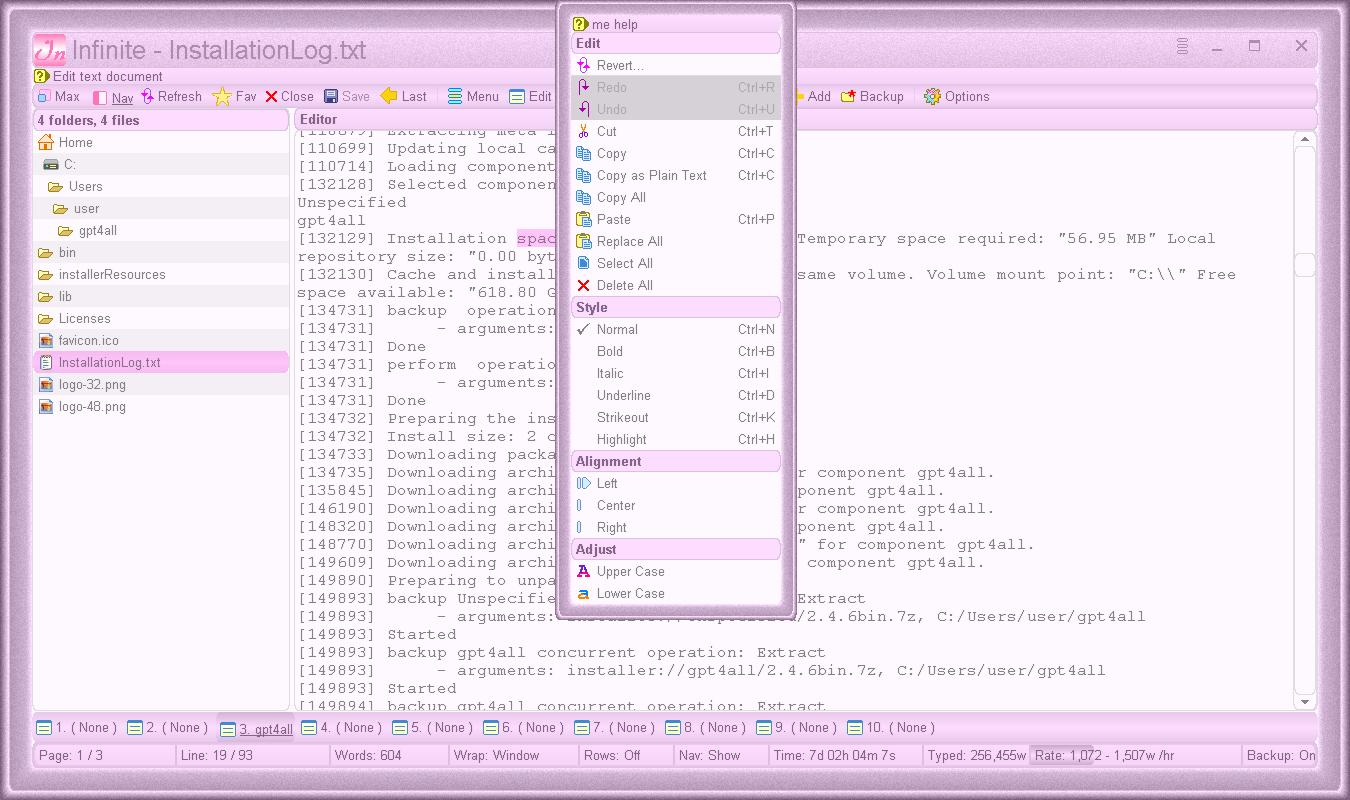Image resolution: width=1350 pixels, height=800 pixels.
Task: Open the Menu toolbar item
Action: click(473, 97)
